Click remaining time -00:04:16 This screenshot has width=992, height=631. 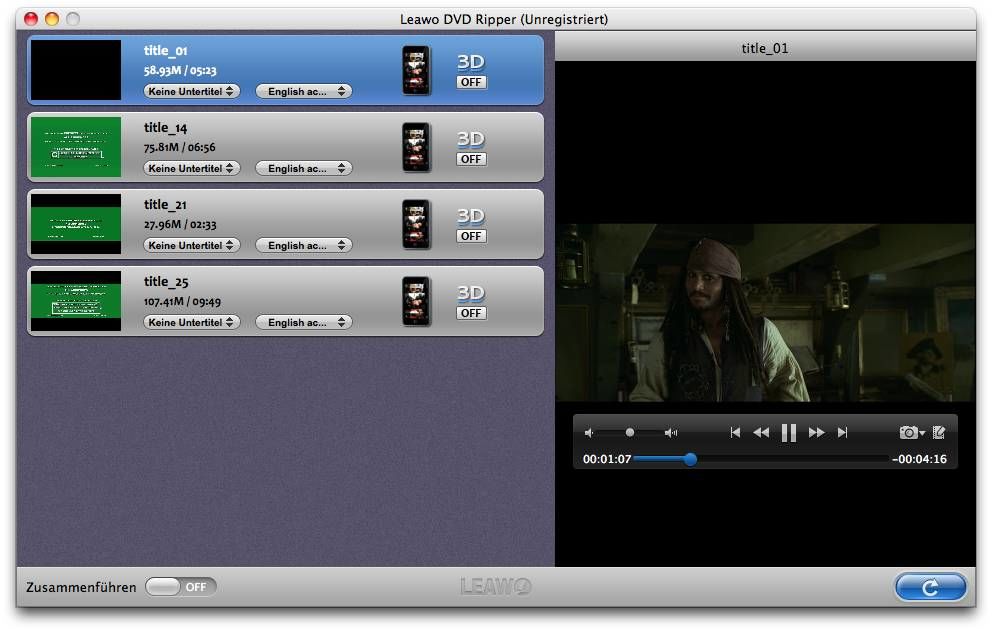click(919, 459)
